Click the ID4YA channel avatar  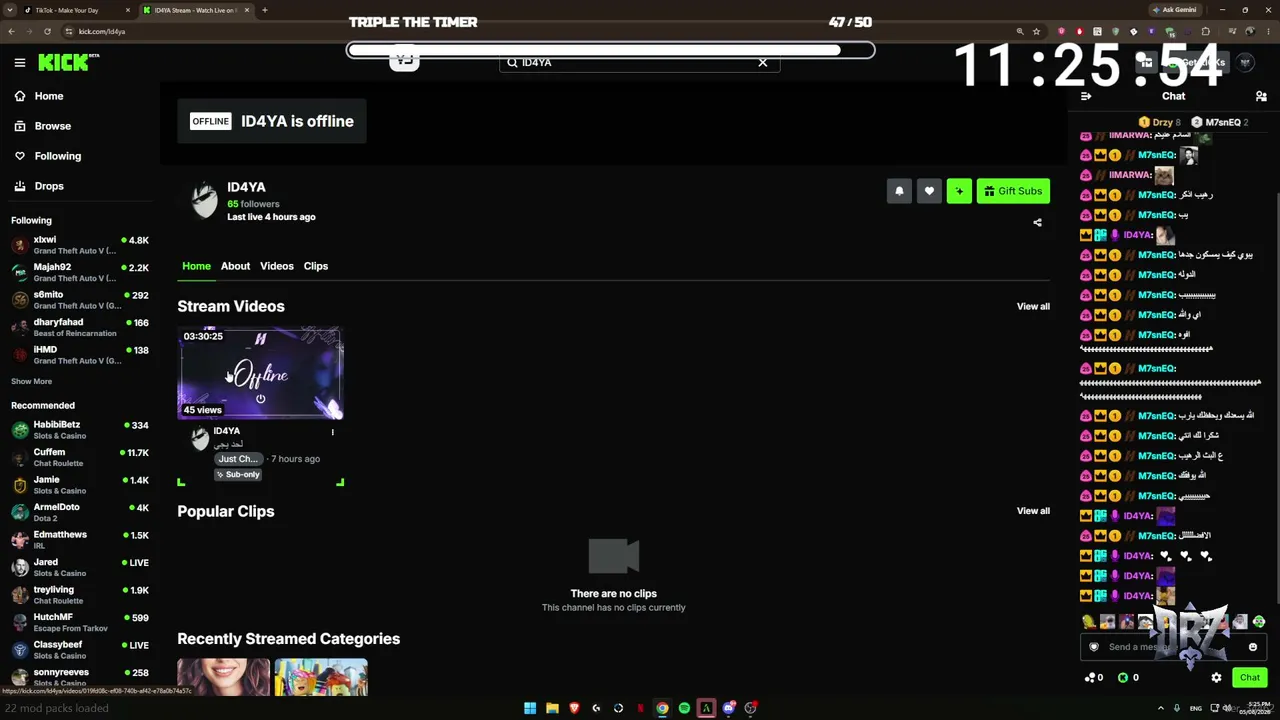[204, 200]
